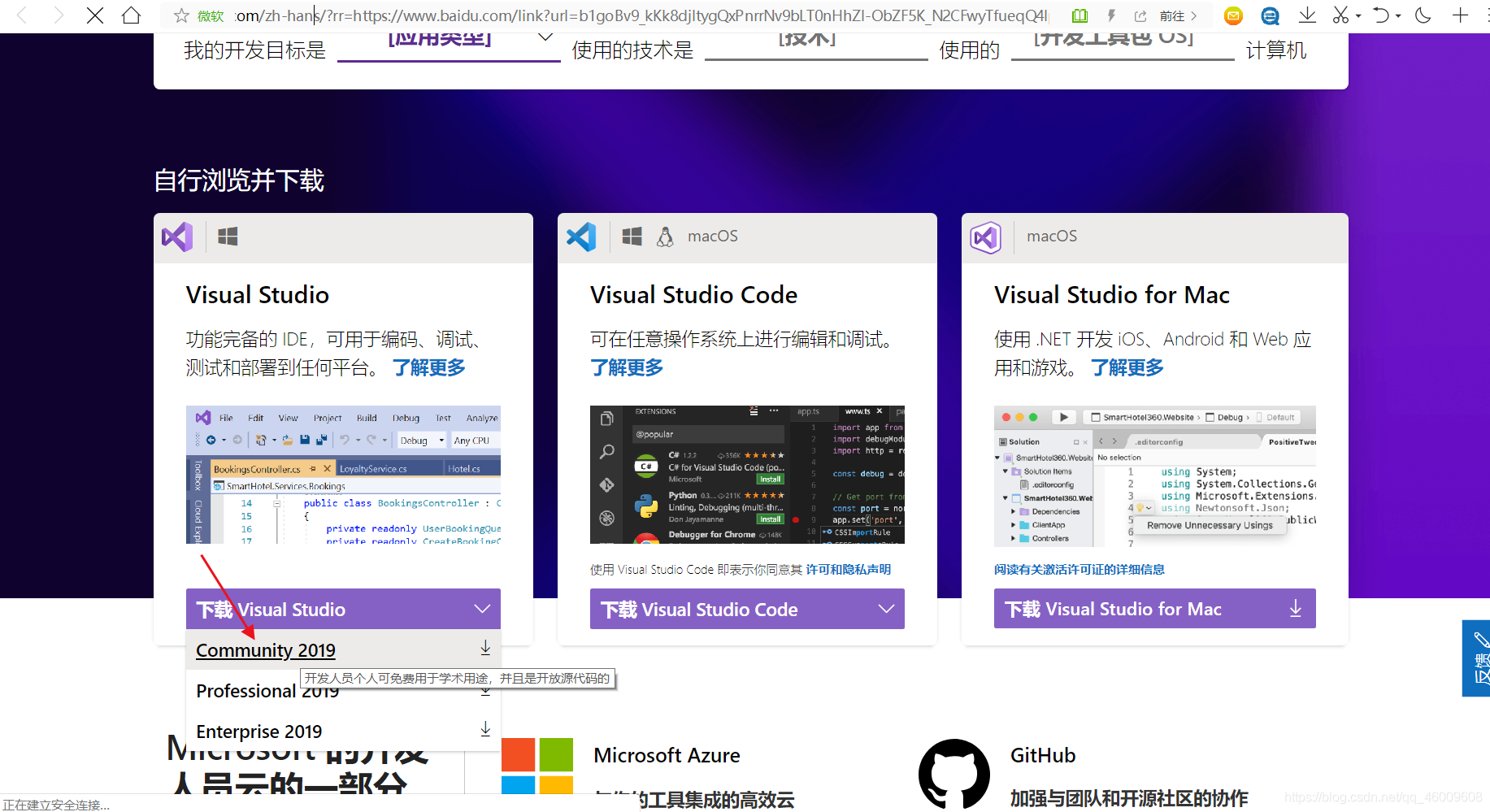The width and height of the screenshot is (1490, 812).
Task: Expand the scissors tool dropdown arrow
Action: click(x=1358, y=16)
